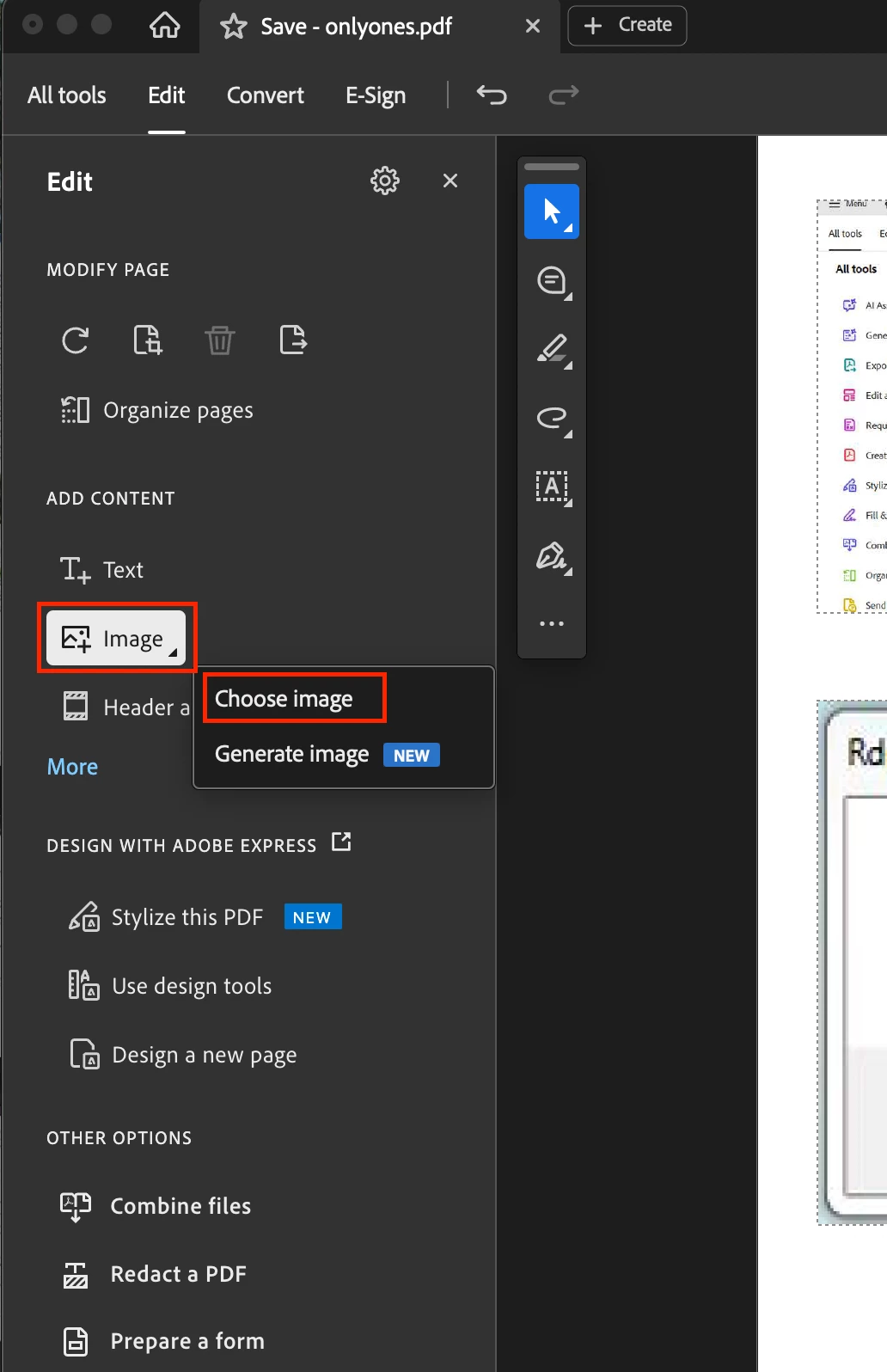Screen dimensions: 887x1372
Task: Switch to the Edit tab
Action: (x=166, y=95)
